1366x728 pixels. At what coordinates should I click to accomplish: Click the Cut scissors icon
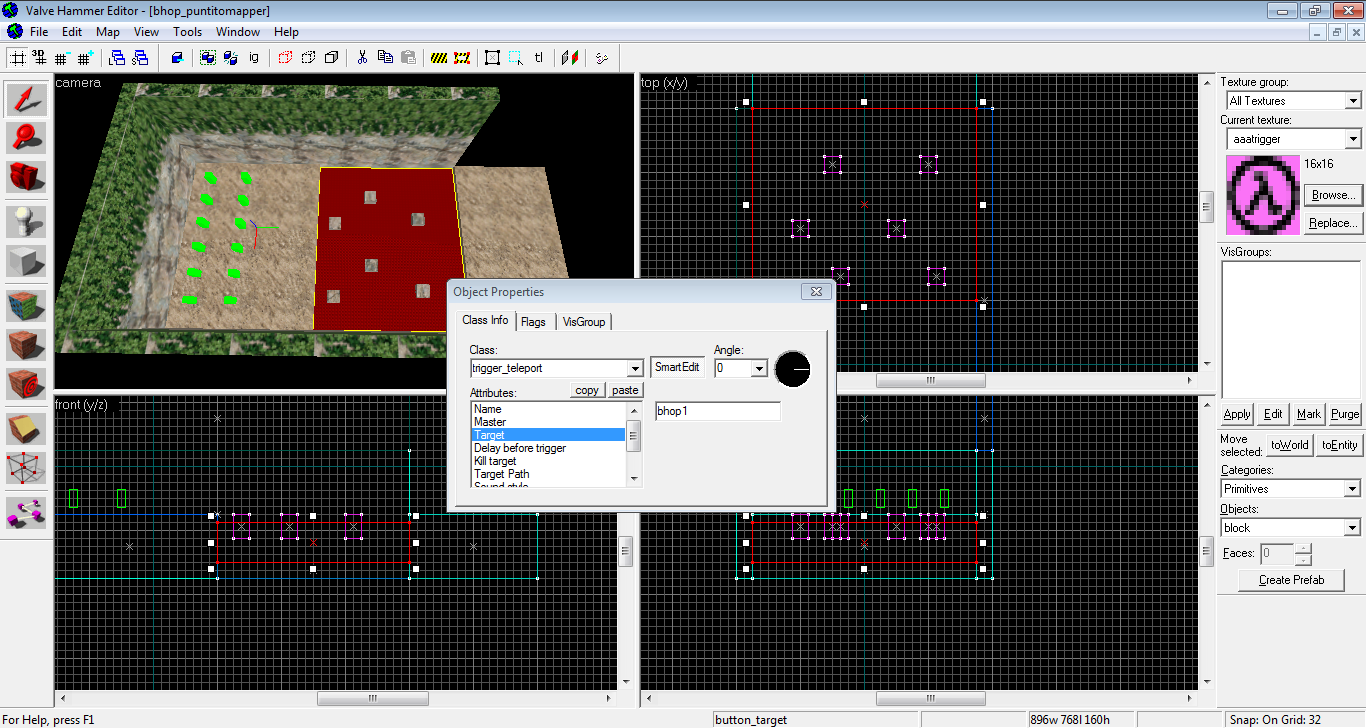[x=363, y=58]
